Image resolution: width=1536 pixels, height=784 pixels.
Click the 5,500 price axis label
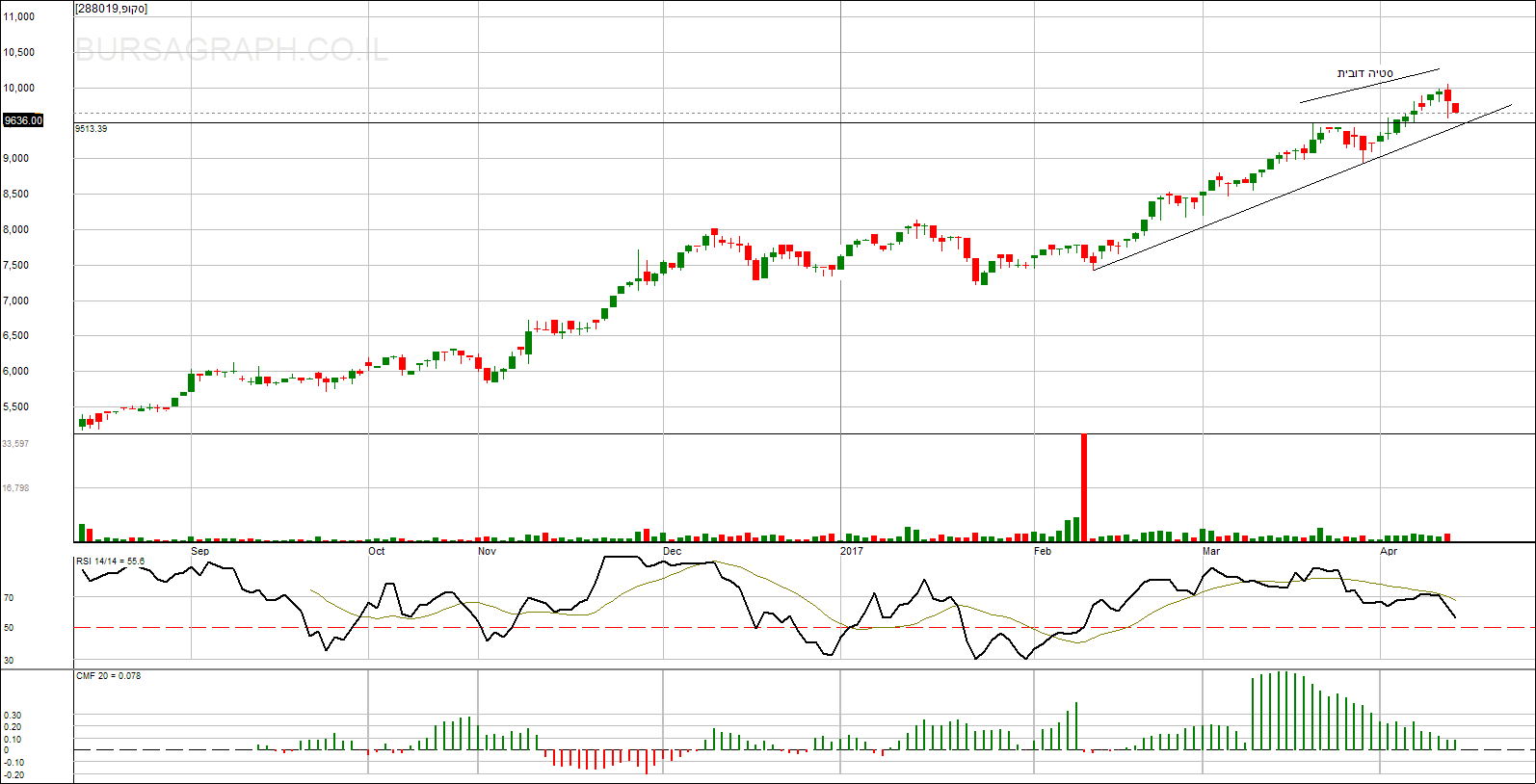coord(15,406)
